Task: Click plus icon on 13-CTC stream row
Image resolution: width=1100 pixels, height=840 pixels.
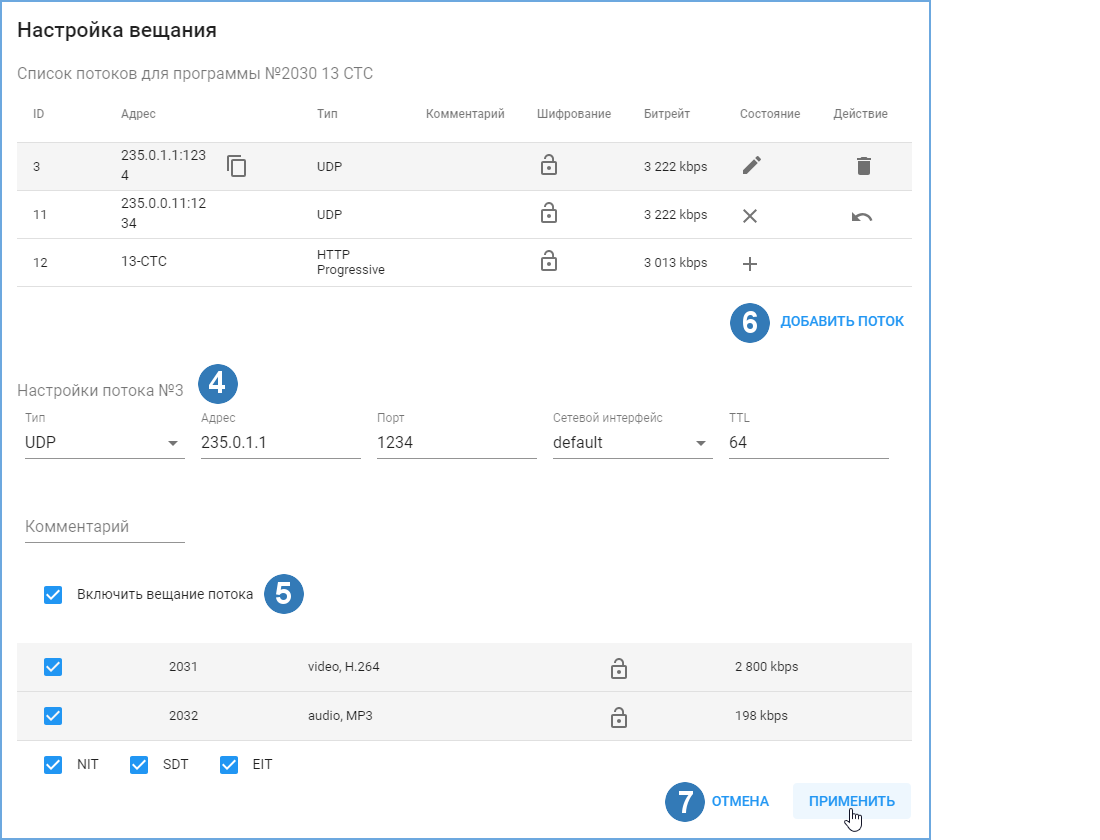Action: coord(750,264)
